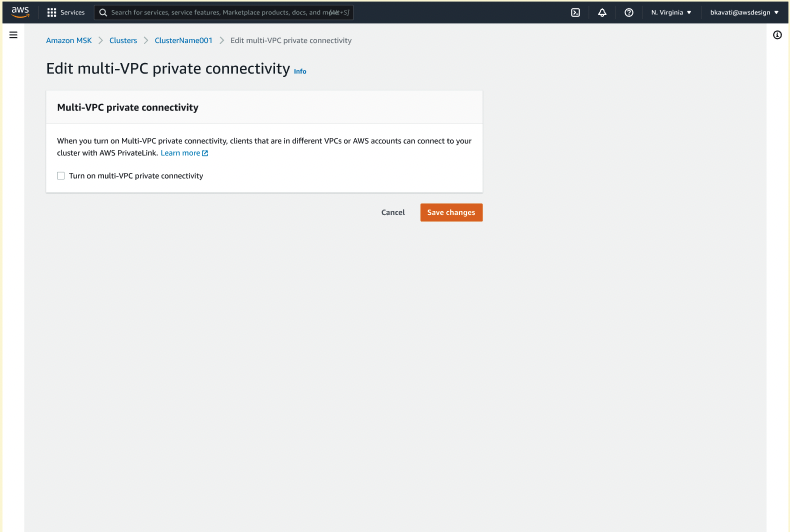The width and height of the screenshot is (790, 532).
Task: Click the Multi-VPC private connectivity panel heading
Action: coord(127,107)
